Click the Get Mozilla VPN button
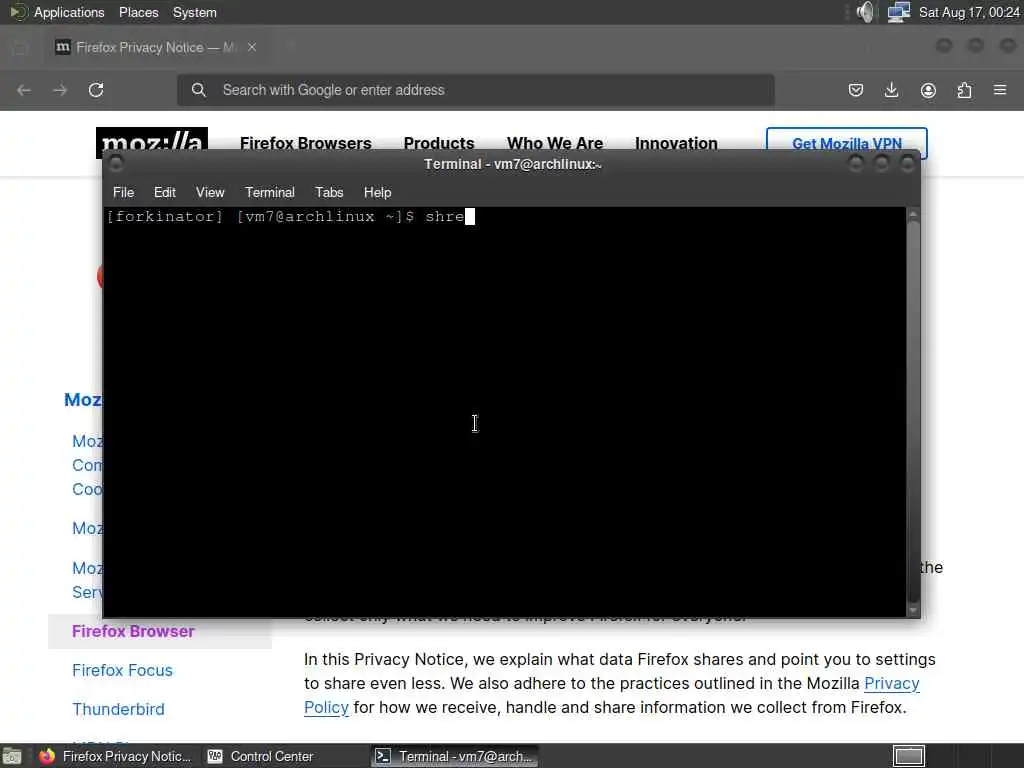 click(846, 142)
